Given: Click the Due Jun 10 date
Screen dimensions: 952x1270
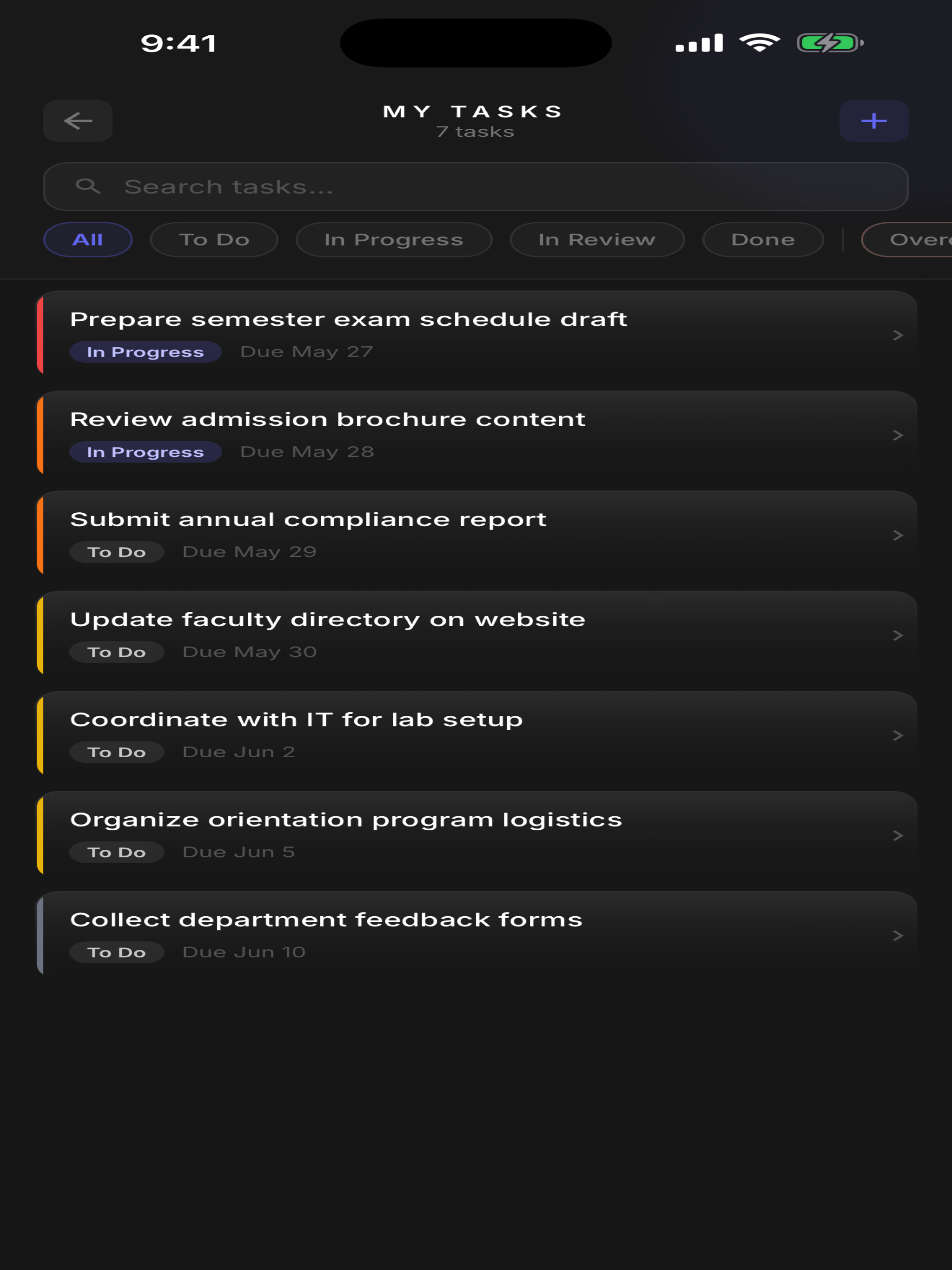Looking at the screenshot, I should pos(244,952).
